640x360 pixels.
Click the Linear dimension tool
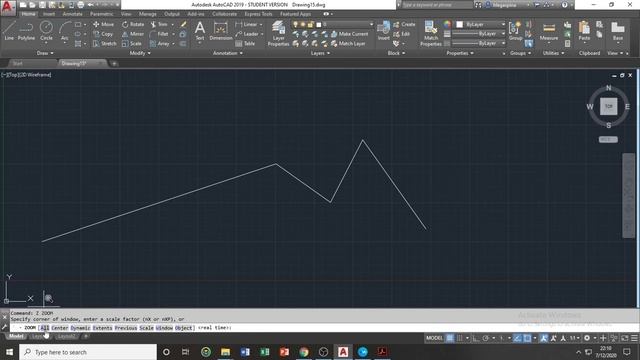(247, 24)
